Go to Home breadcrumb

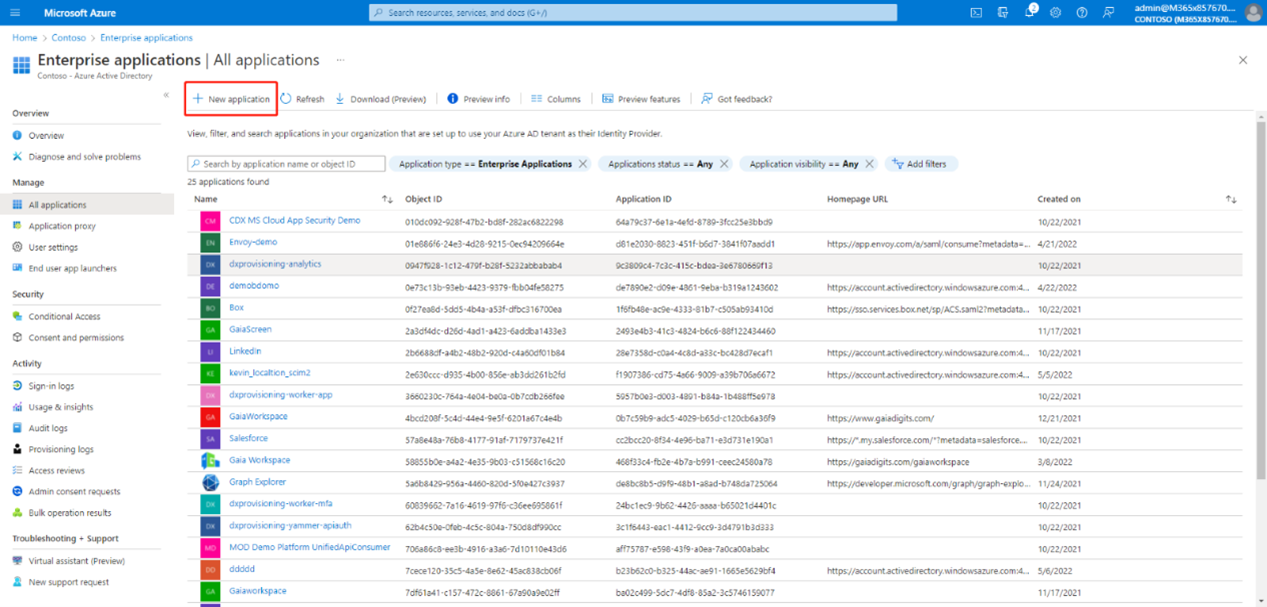pyautogui.click(x=24, y=38)
